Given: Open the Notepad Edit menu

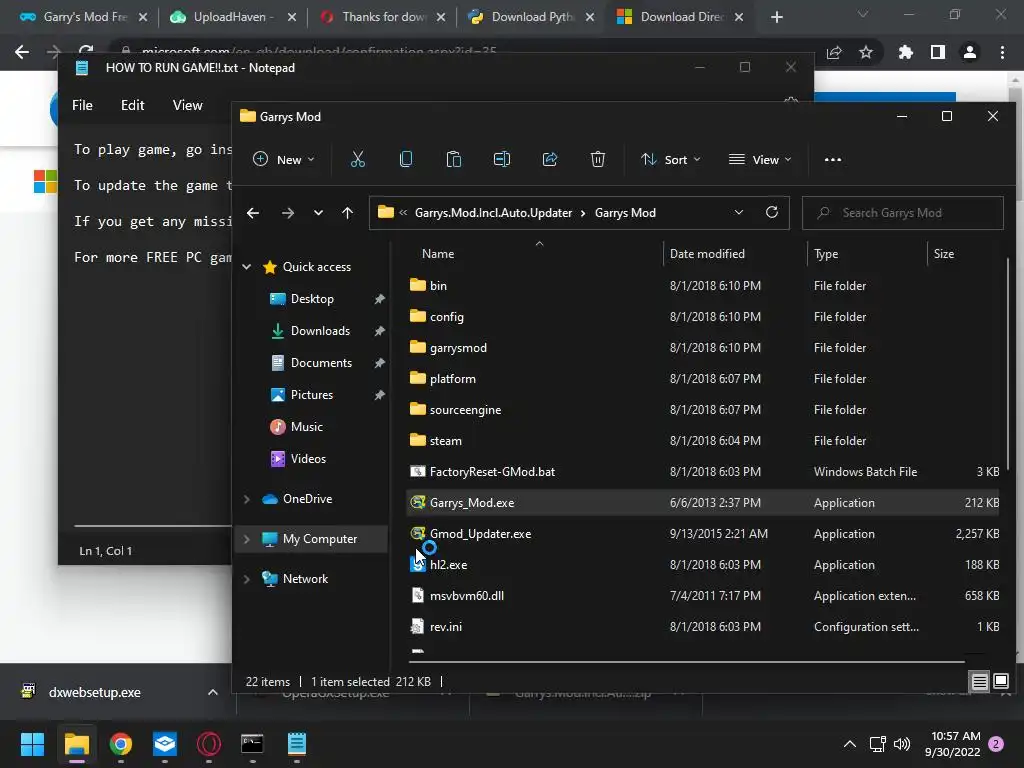Looking at the screenshot, I should click(133, 105).
